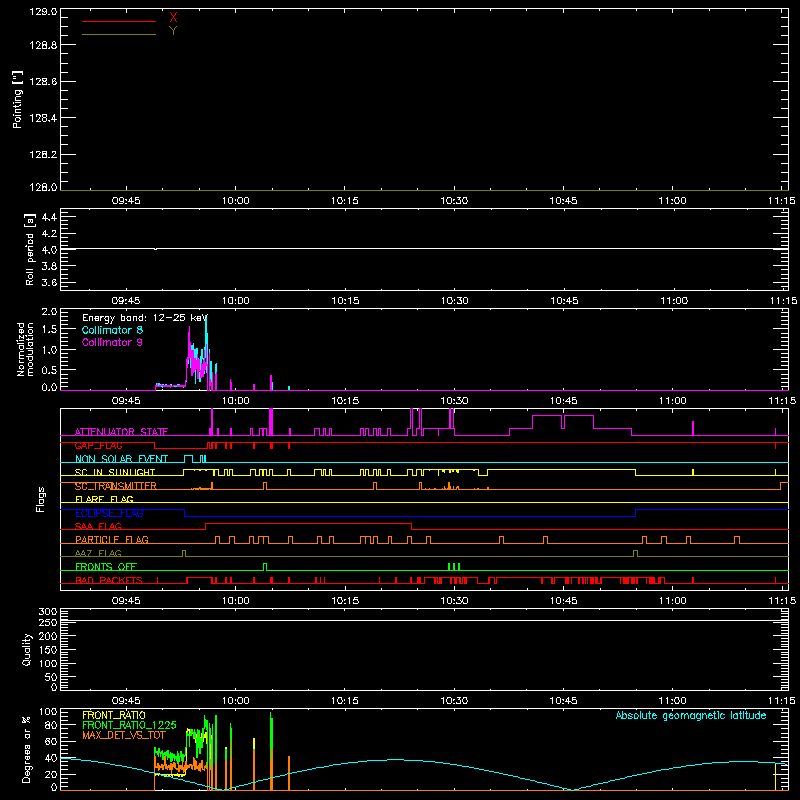Click the 2.0 tick on modulation axis

pyautogui.click(x=49, y=312)
